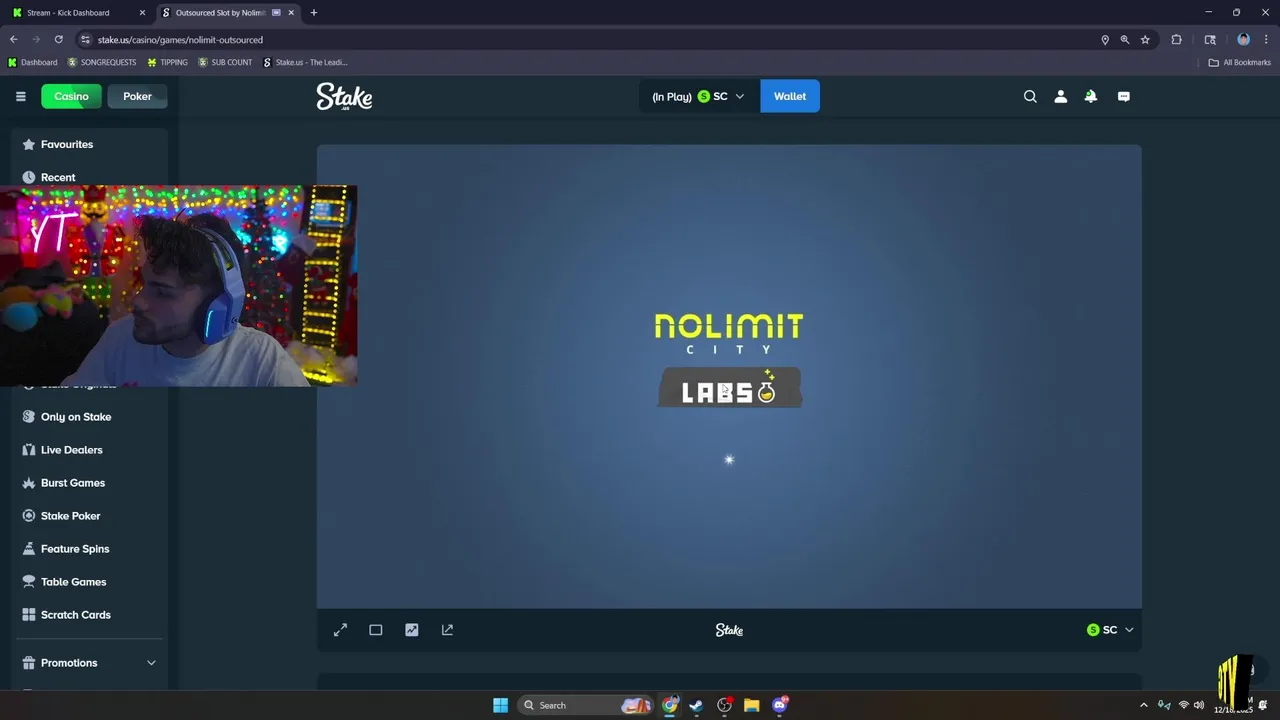Switch to Stream - Kick Dashboard browser tab
This screenshot has width=1280, height=720.
point(77,13)
